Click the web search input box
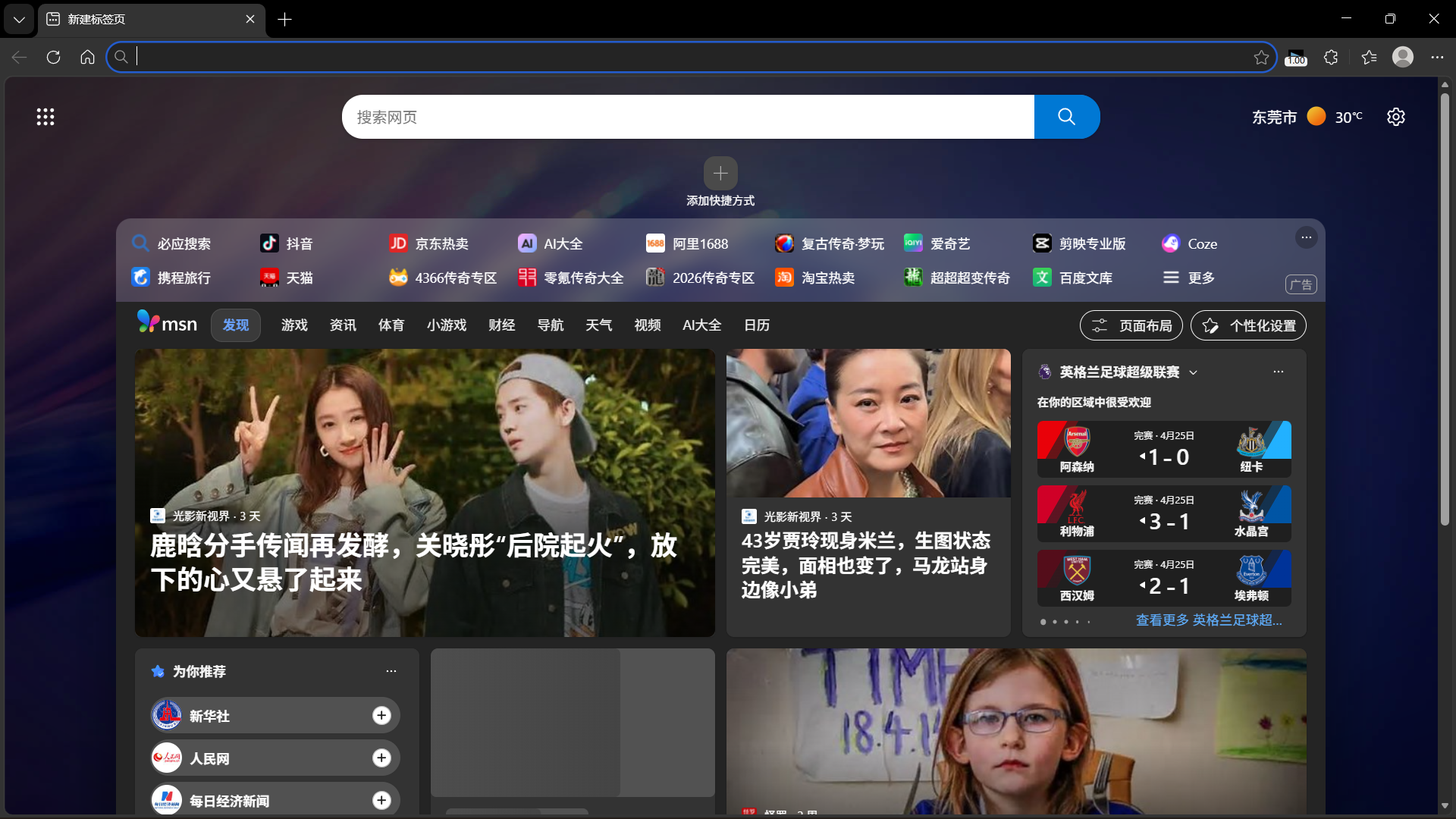The height and width of the screenshot is (819, 1456). pyautogui.click(x=686, y=117)
